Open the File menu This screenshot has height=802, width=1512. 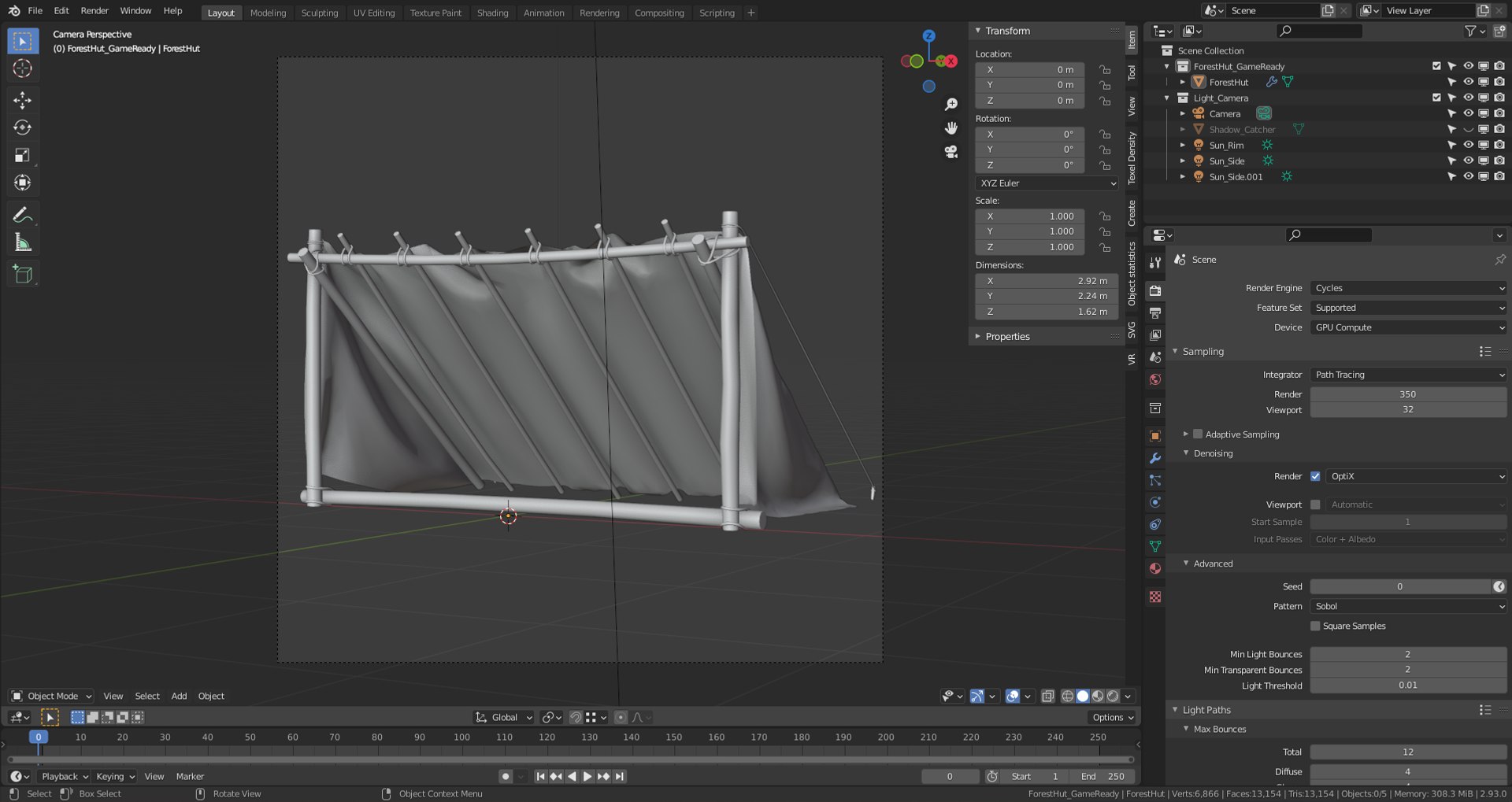click(x=35, y=11)
